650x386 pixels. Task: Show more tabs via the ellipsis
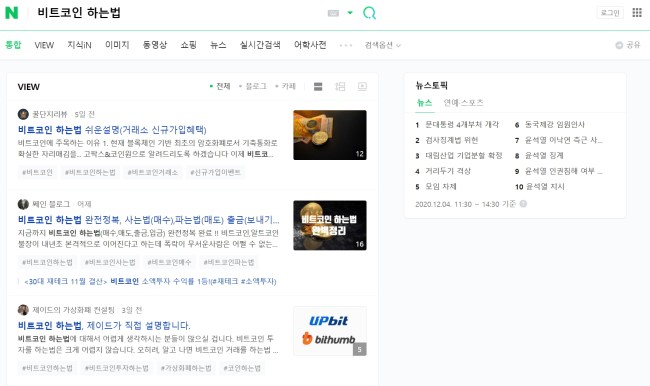tap(345, 45)
